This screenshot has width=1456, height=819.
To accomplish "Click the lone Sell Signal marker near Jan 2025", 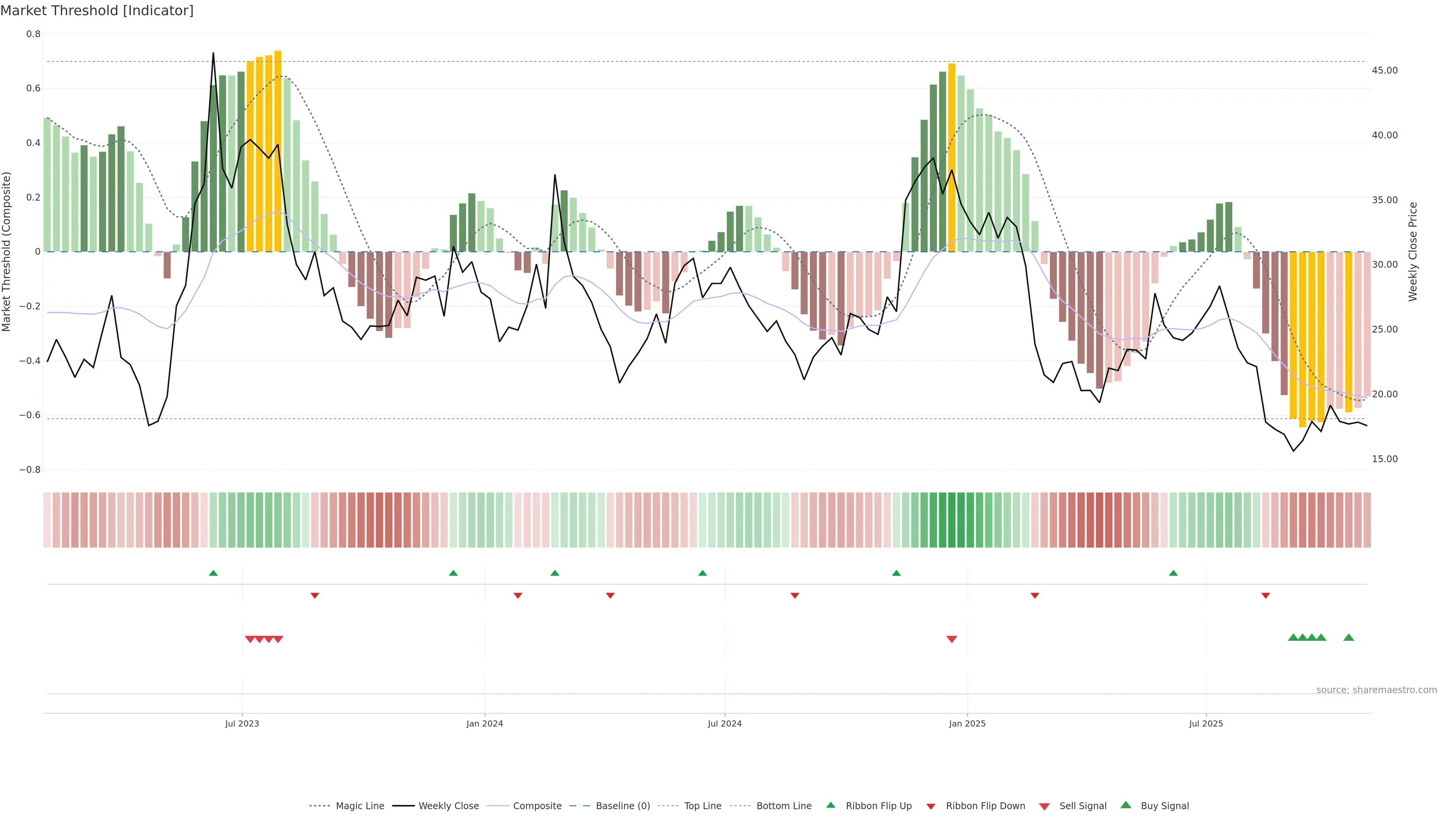I will pyautogui.click(x=952, y=639).
